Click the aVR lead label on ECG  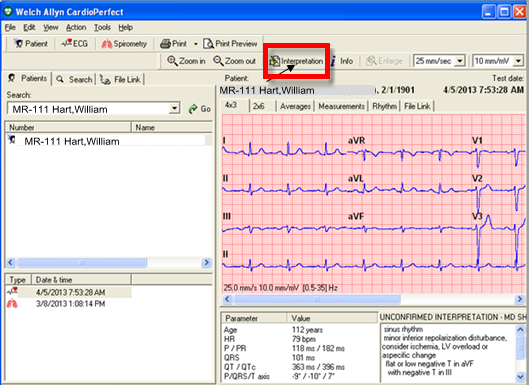[356, 140]
